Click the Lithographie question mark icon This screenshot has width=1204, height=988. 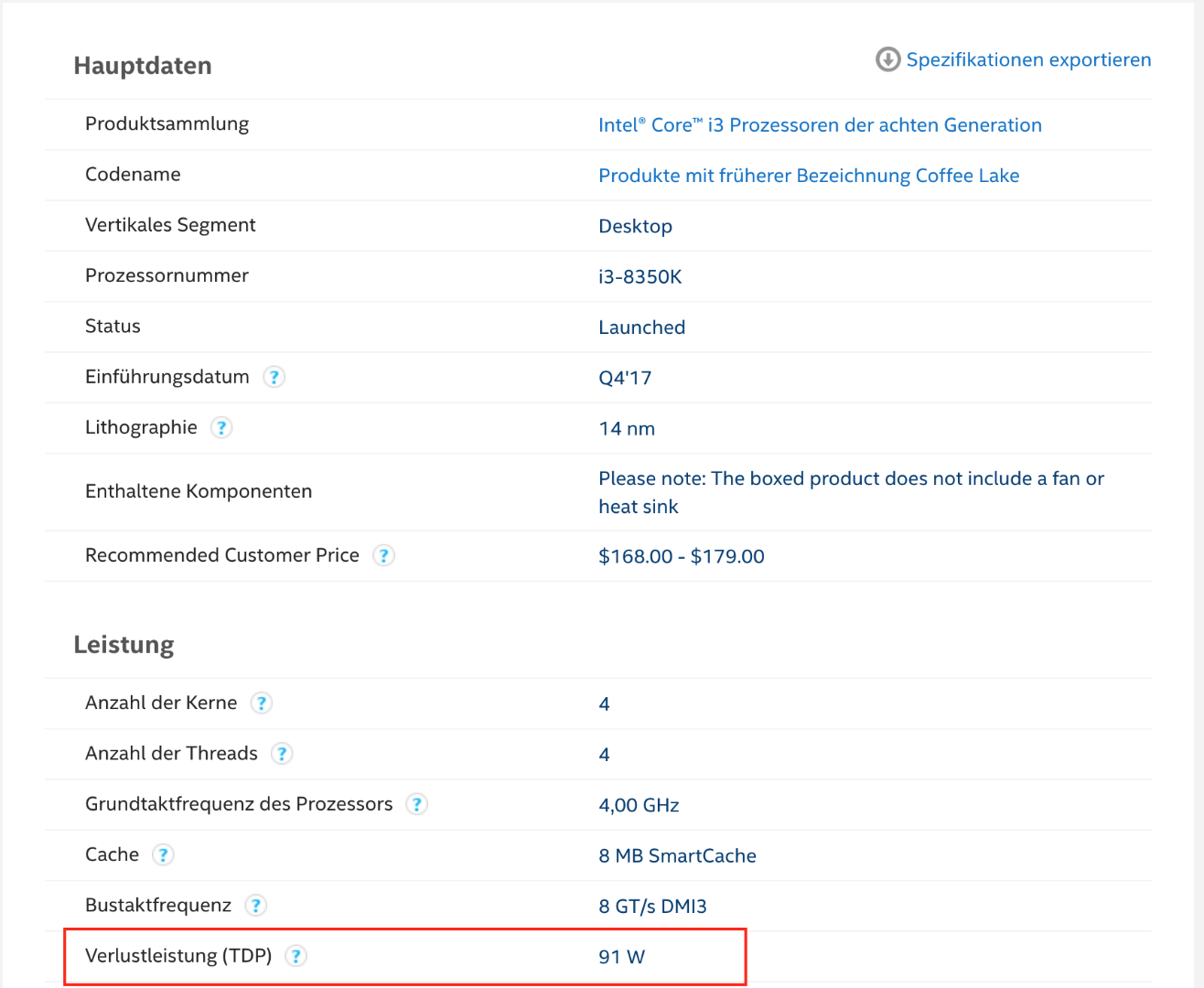pyautogui.click(x=221, y=427)
